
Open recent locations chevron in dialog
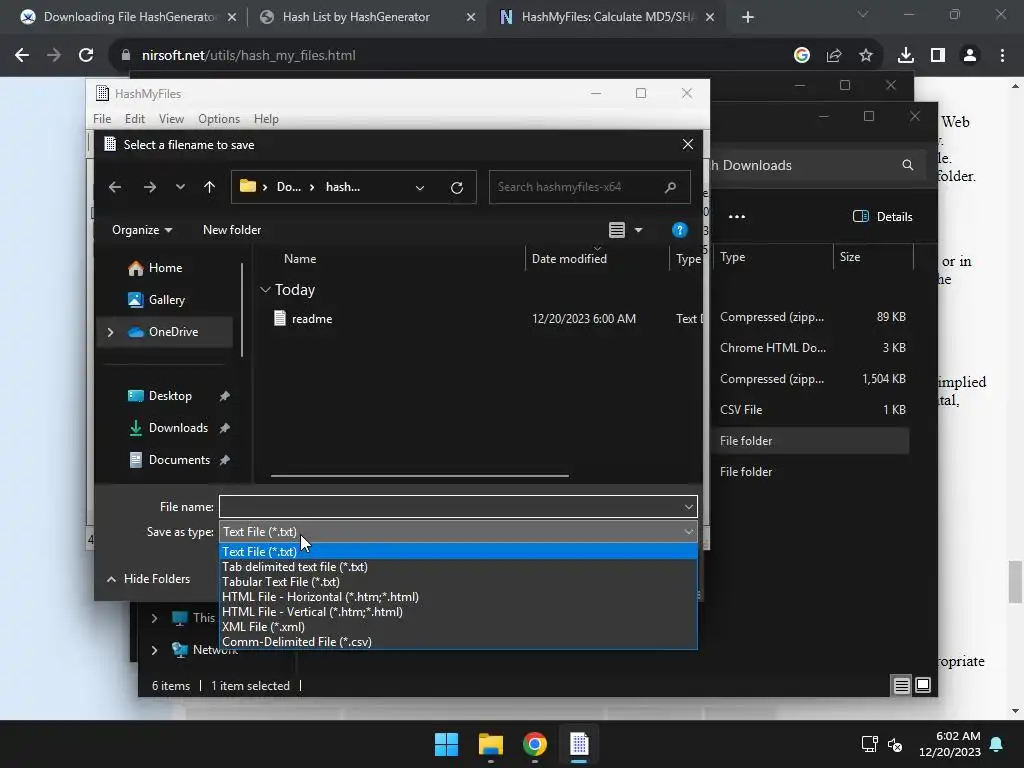[180, 187]
